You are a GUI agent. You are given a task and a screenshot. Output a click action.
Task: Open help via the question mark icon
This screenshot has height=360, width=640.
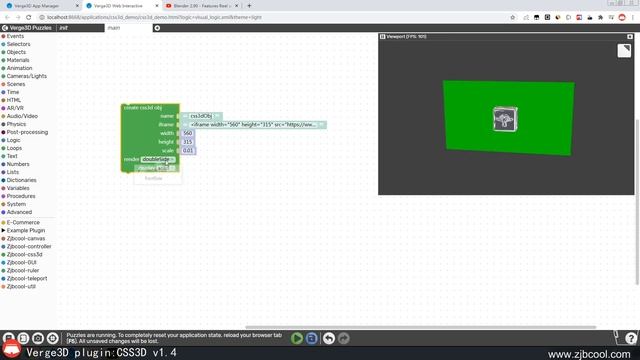pos(631,338)
